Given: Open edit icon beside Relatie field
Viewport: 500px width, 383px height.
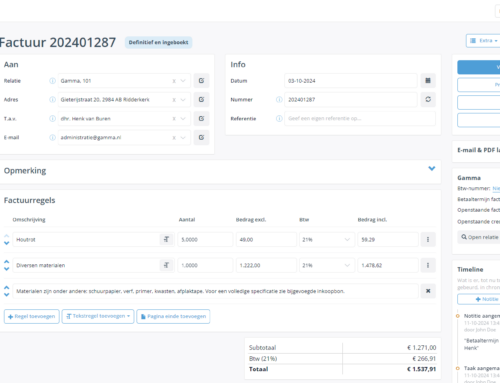Looking at the screenshot, I should click(201, 81).
